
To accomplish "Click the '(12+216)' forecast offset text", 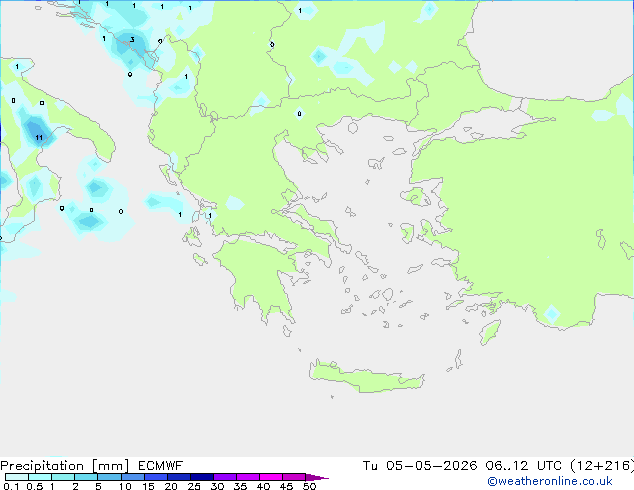I will tap(602, 466).
